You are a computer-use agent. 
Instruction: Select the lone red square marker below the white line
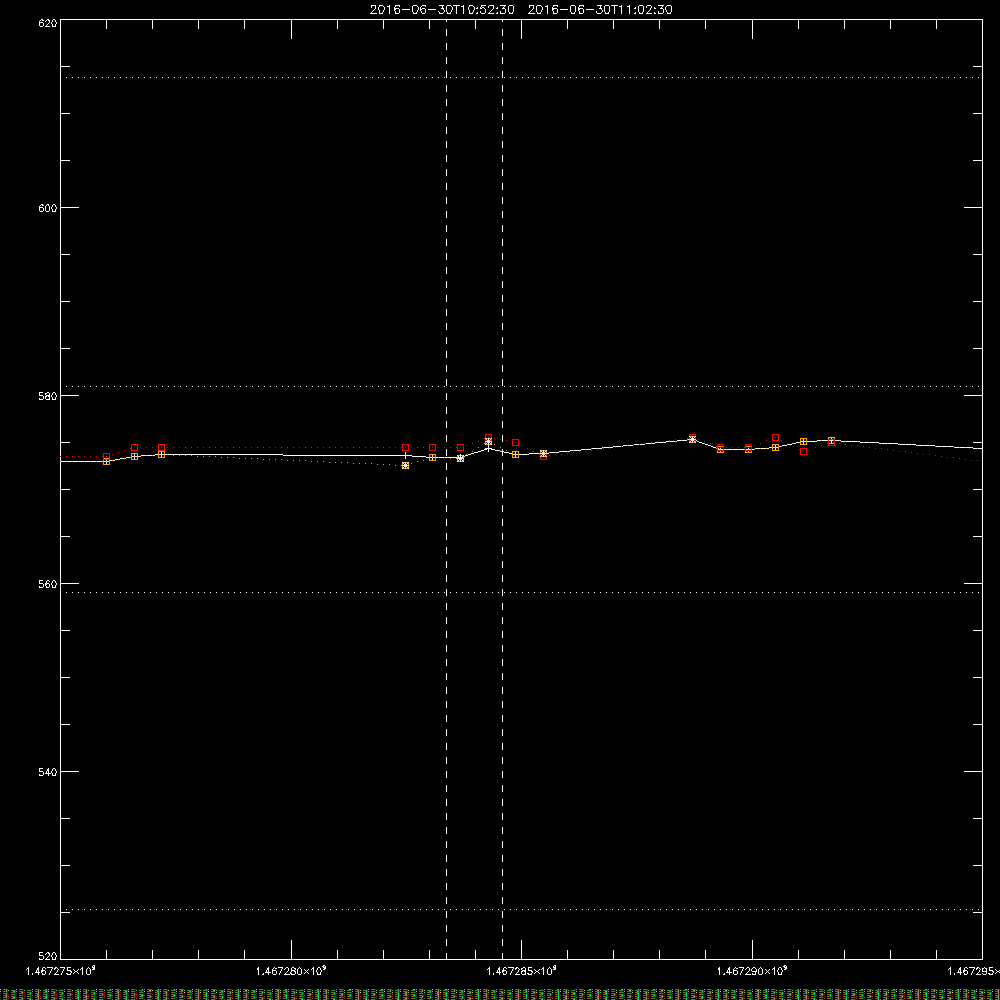pos(804,452)
